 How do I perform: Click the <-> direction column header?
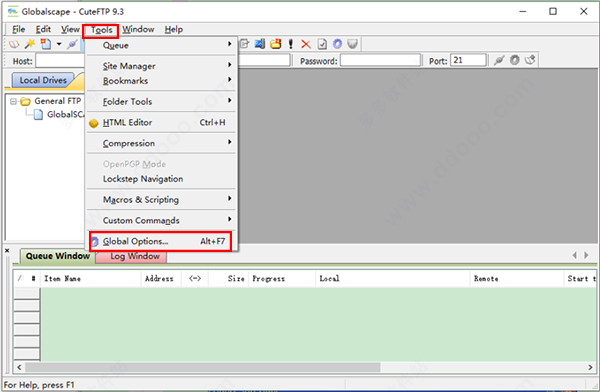(195, 279)
